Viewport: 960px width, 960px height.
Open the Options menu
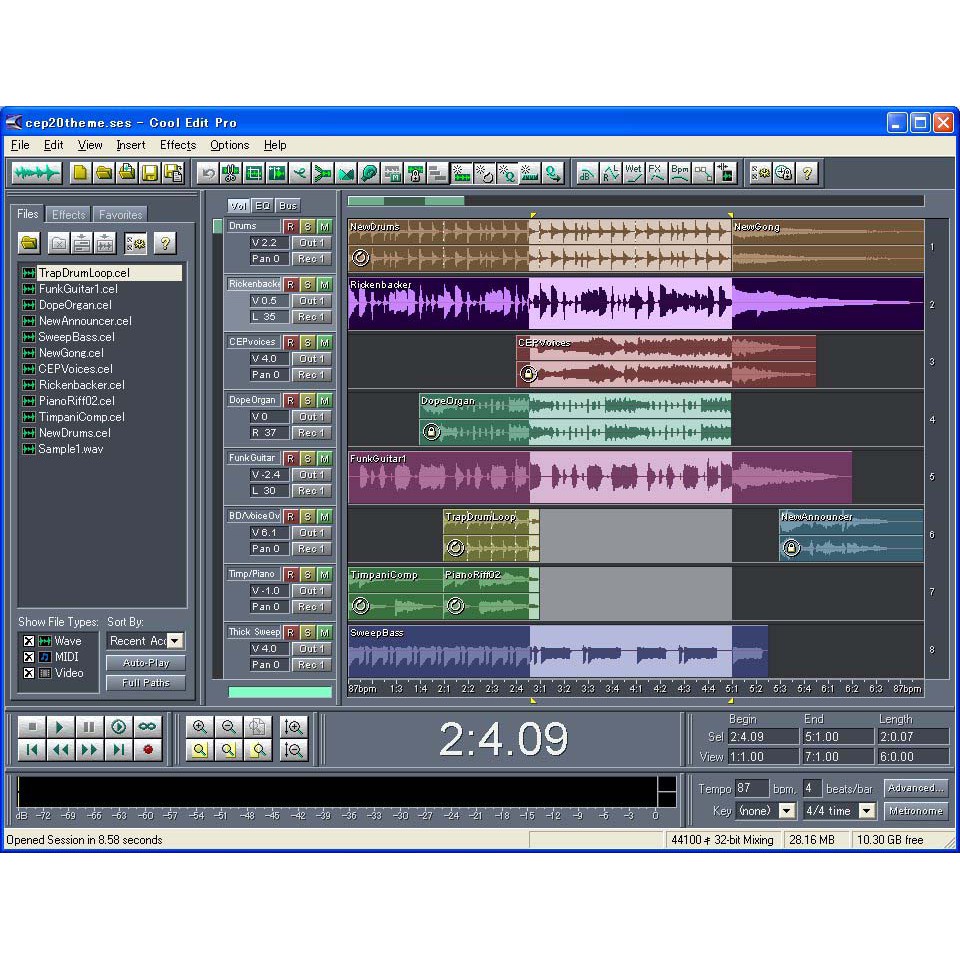(230, 145)
